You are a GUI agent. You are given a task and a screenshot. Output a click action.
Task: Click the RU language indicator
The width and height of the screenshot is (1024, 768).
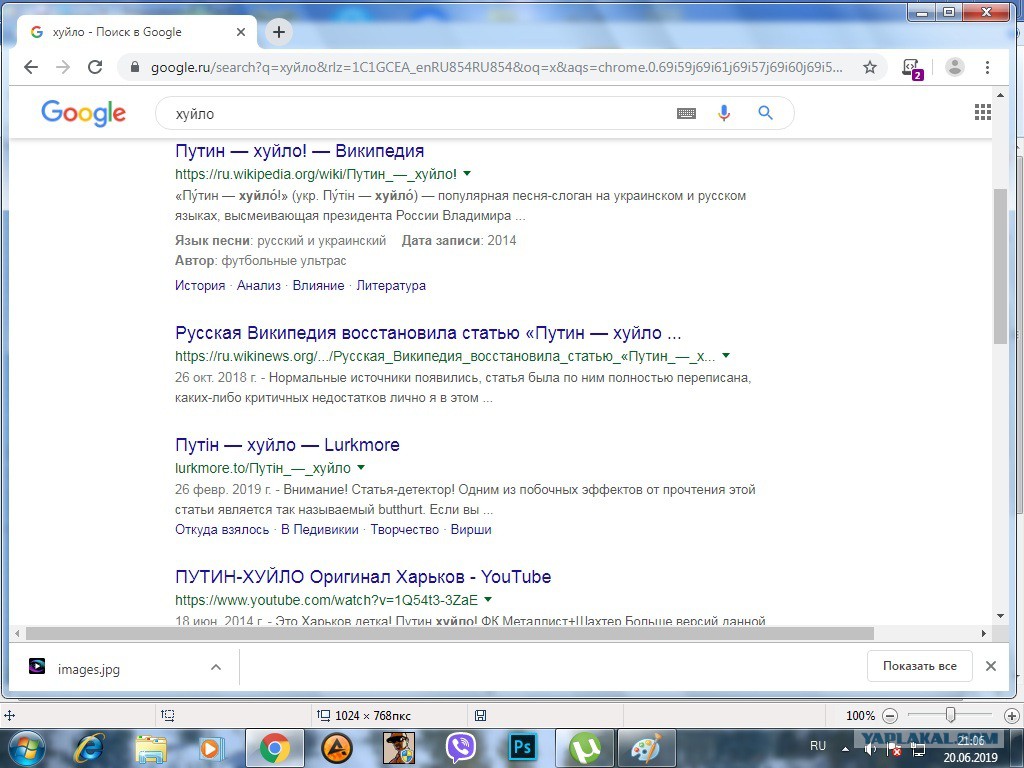click(818, 746)
